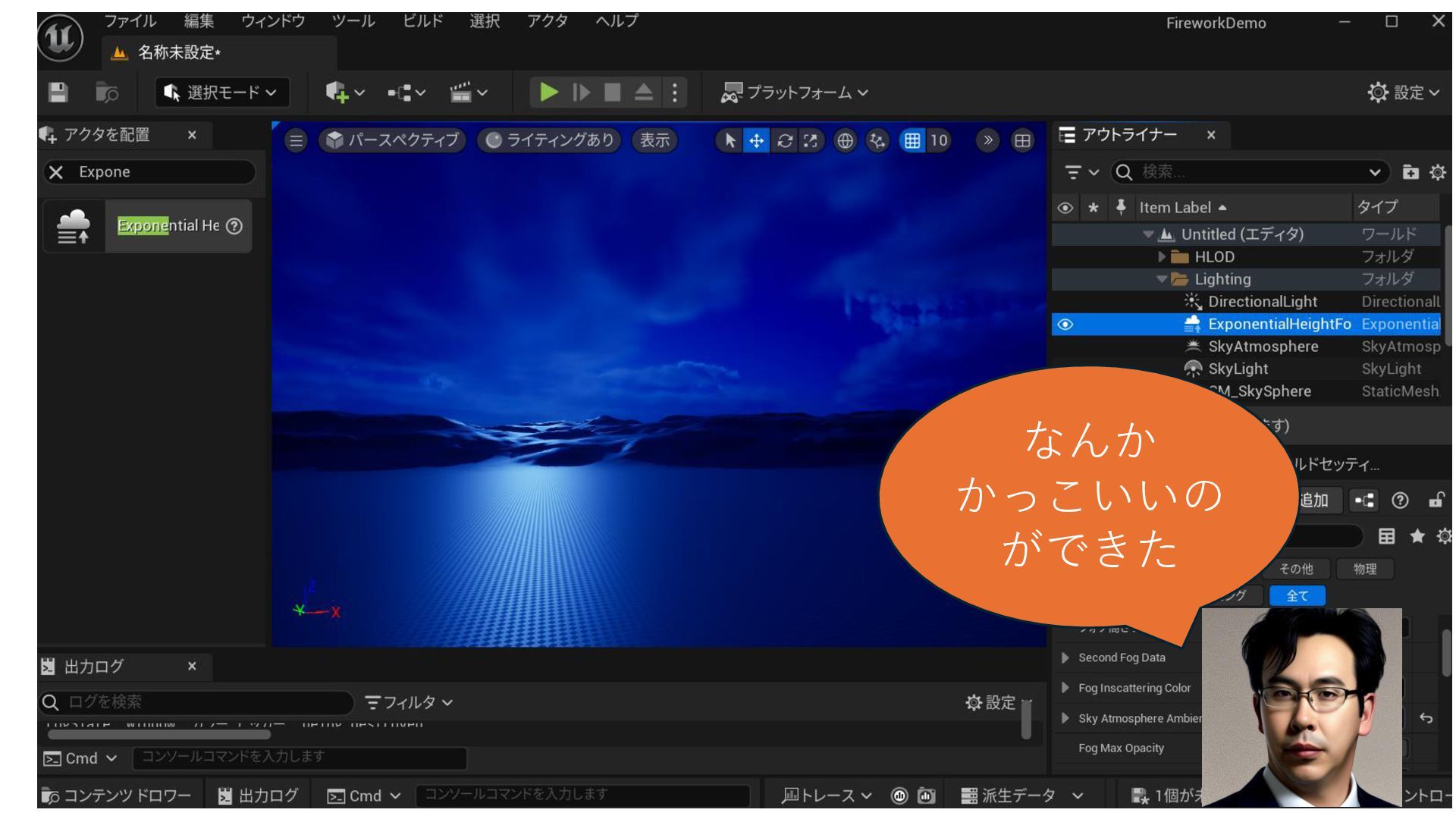Activate the translate move tool in viewport

(x=756, y=140)
